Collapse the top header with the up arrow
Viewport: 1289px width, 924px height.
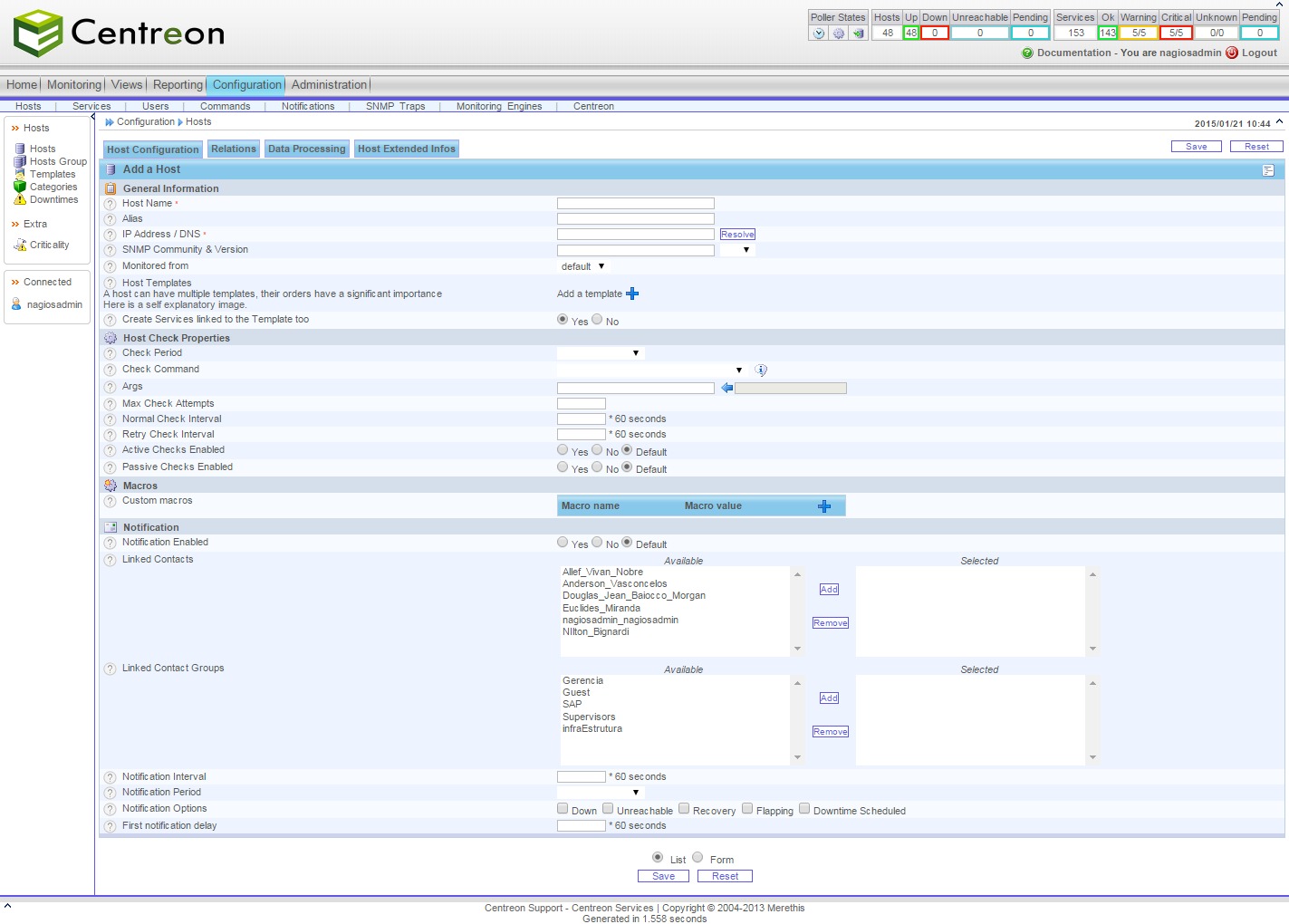[x=1279, y=5]
